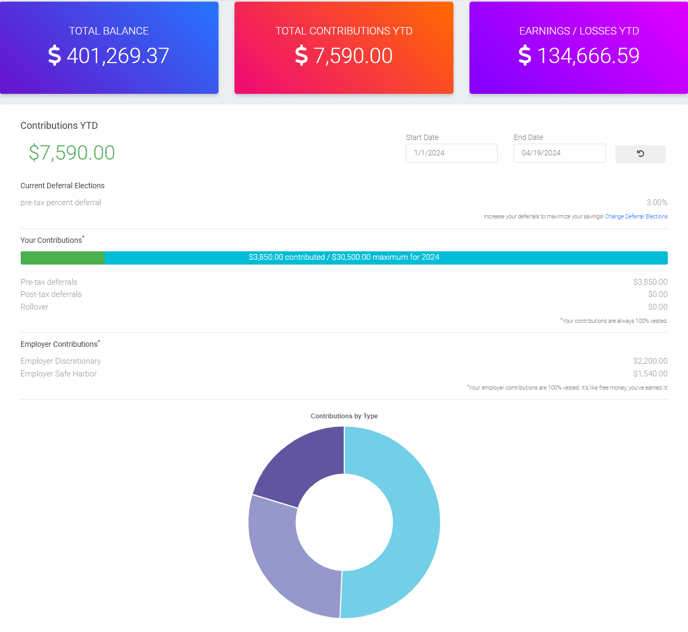
Task: Select the Total Balance card
Action: coord(109,48)
